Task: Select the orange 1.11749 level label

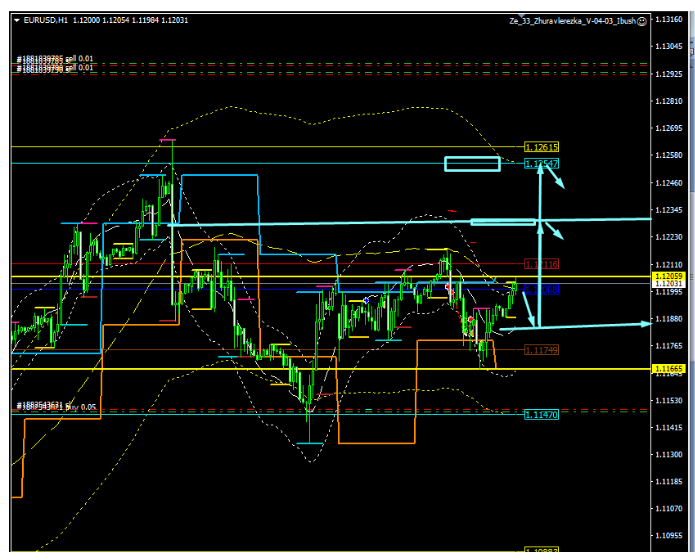Action: pos(541,349)
